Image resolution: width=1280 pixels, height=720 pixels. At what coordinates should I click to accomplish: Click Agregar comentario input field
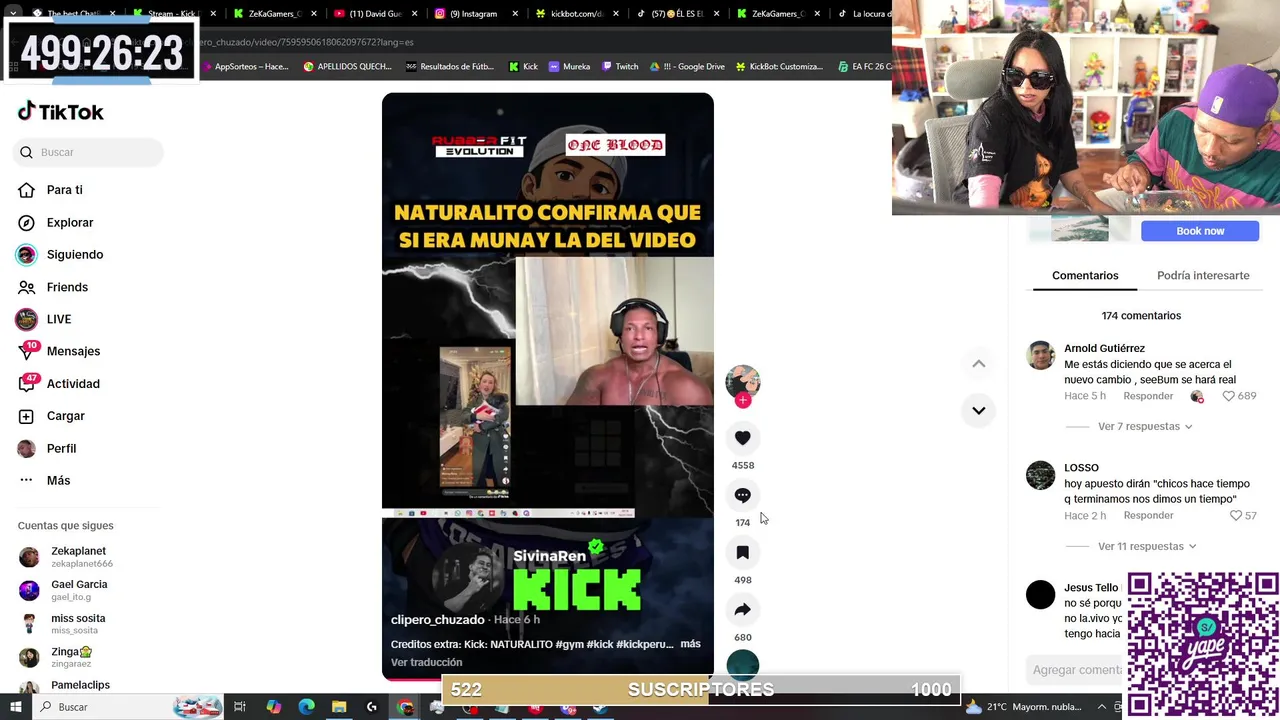click(1076, 670)
